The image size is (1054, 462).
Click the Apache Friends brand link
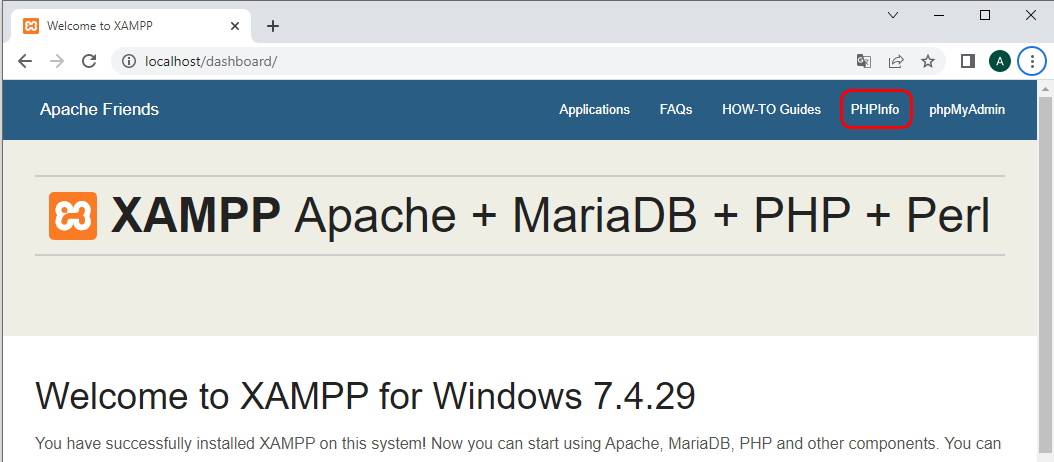click(99, 110)
